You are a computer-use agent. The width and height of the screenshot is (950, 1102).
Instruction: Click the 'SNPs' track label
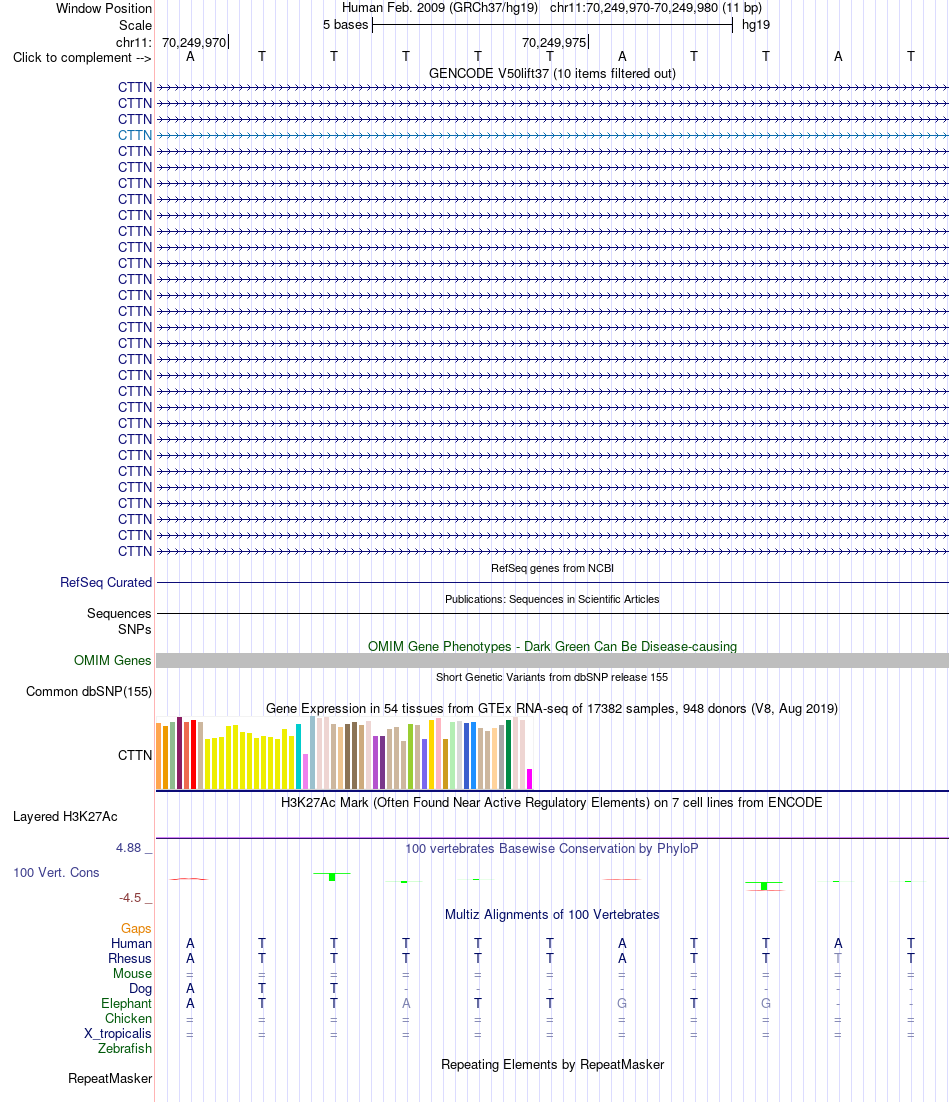click(135, 629)
